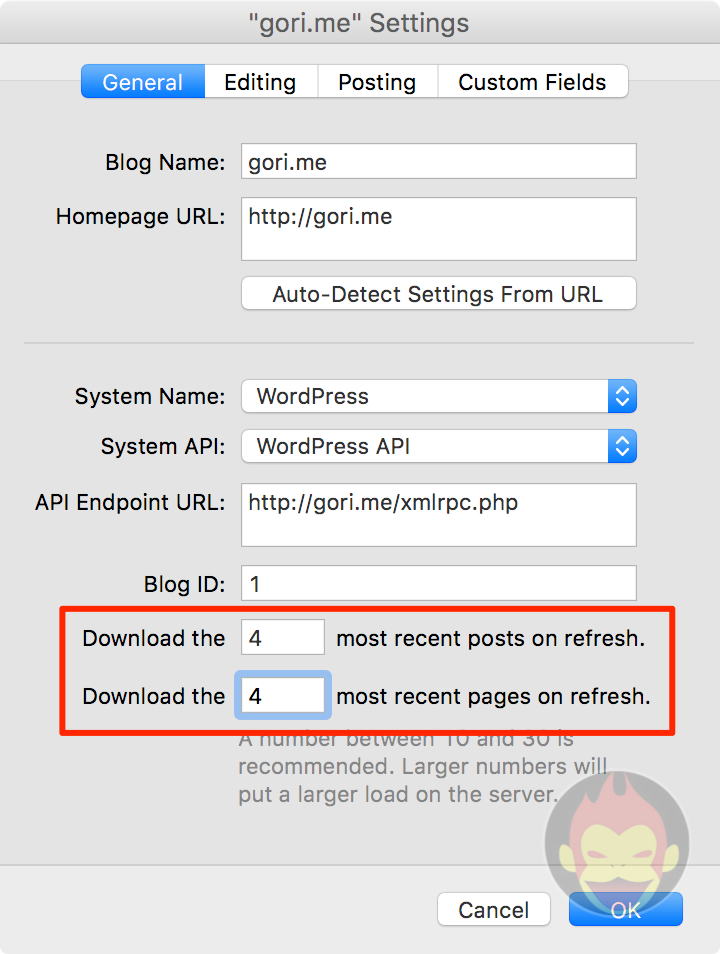Viewport: 720px width, 954px height.
Task: Edit the recent posts count field
Action: point(282,638)
